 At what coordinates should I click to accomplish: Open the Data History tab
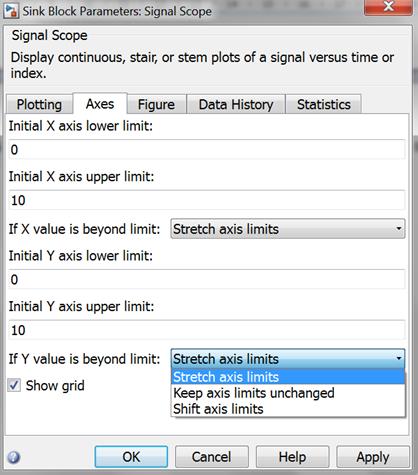236,104
